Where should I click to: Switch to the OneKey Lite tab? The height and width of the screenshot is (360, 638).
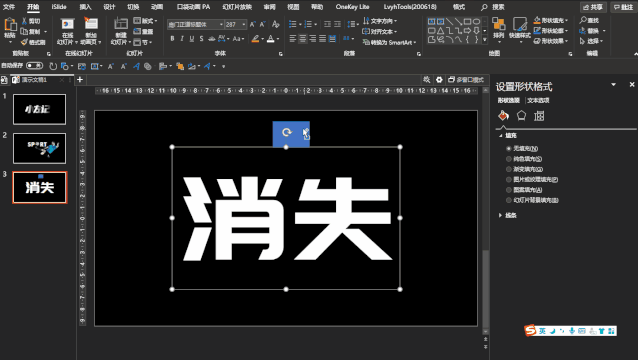click(352, 7)
